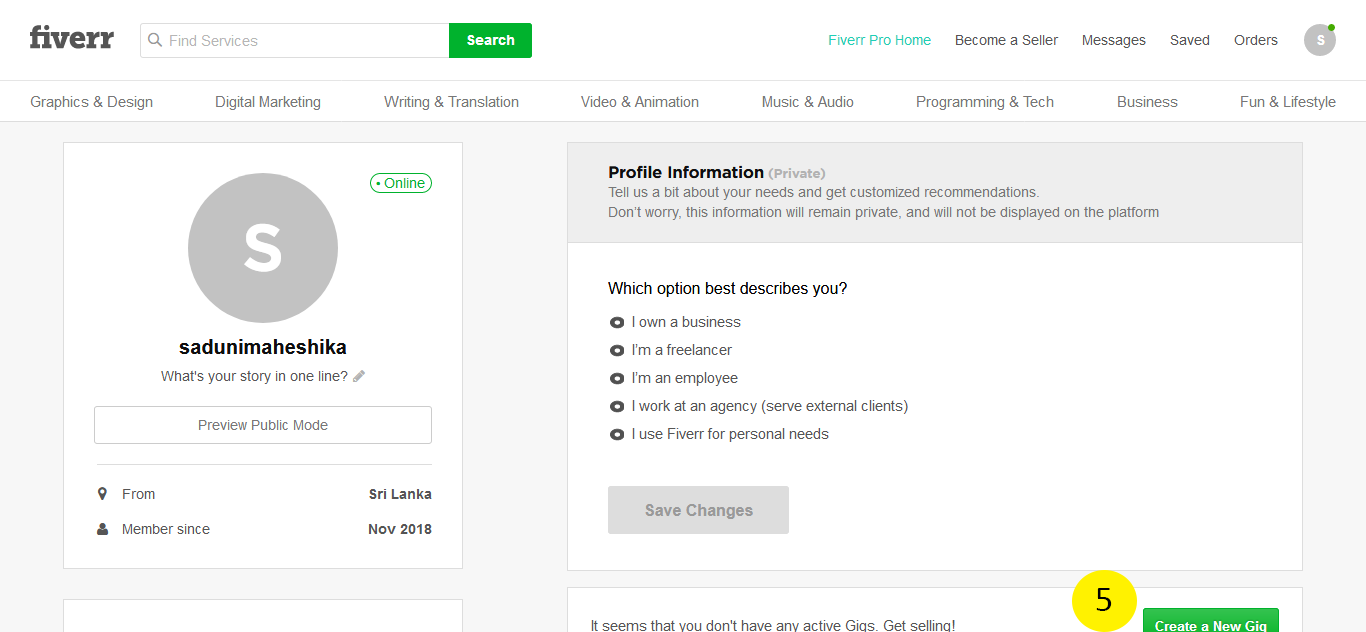Click the Nov 2018 member date
This screenshot has height=632, width=1366.
[x=400, y=529]
